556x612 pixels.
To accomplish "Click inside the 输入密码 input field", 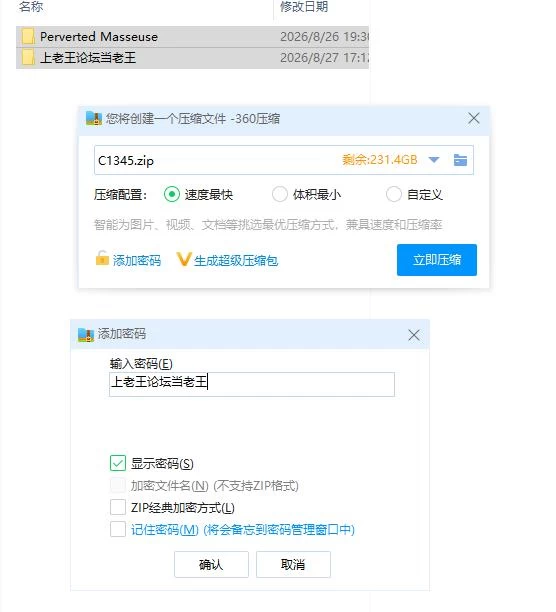I will (x=252, y=384).
